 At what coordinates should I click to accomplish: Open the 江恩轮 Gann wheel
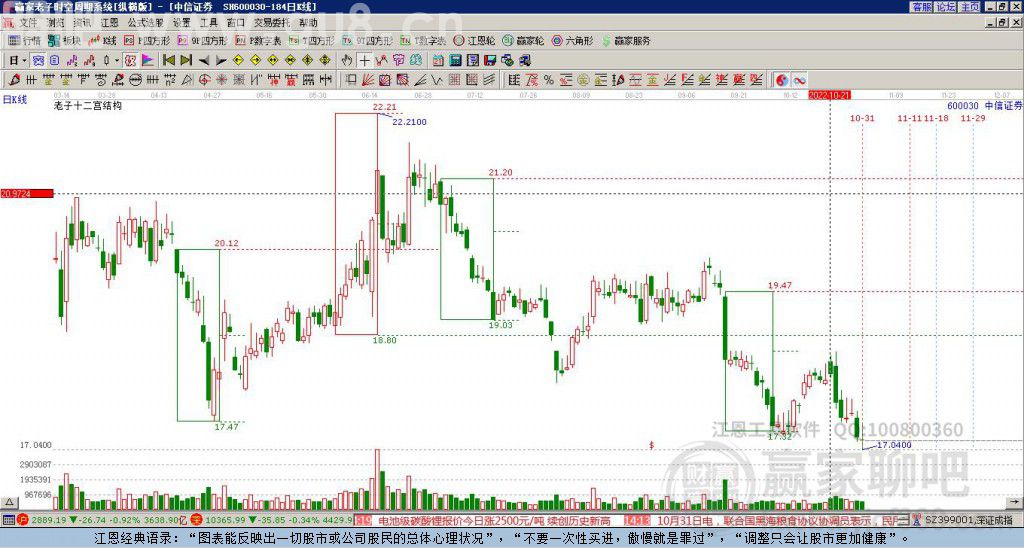tap(474, 40)
